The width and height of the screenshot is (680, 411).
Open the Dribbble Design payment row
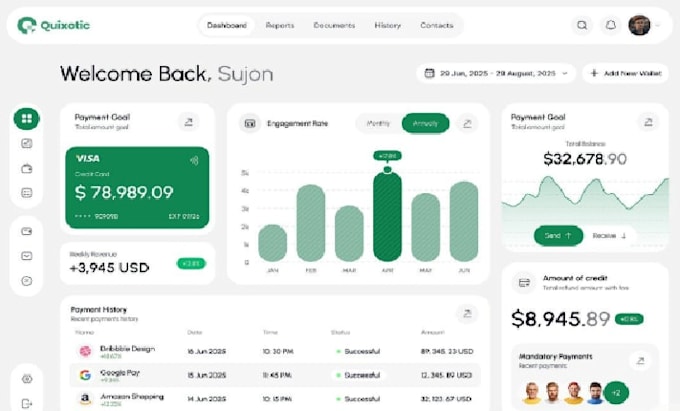click(x=275, y=351)
